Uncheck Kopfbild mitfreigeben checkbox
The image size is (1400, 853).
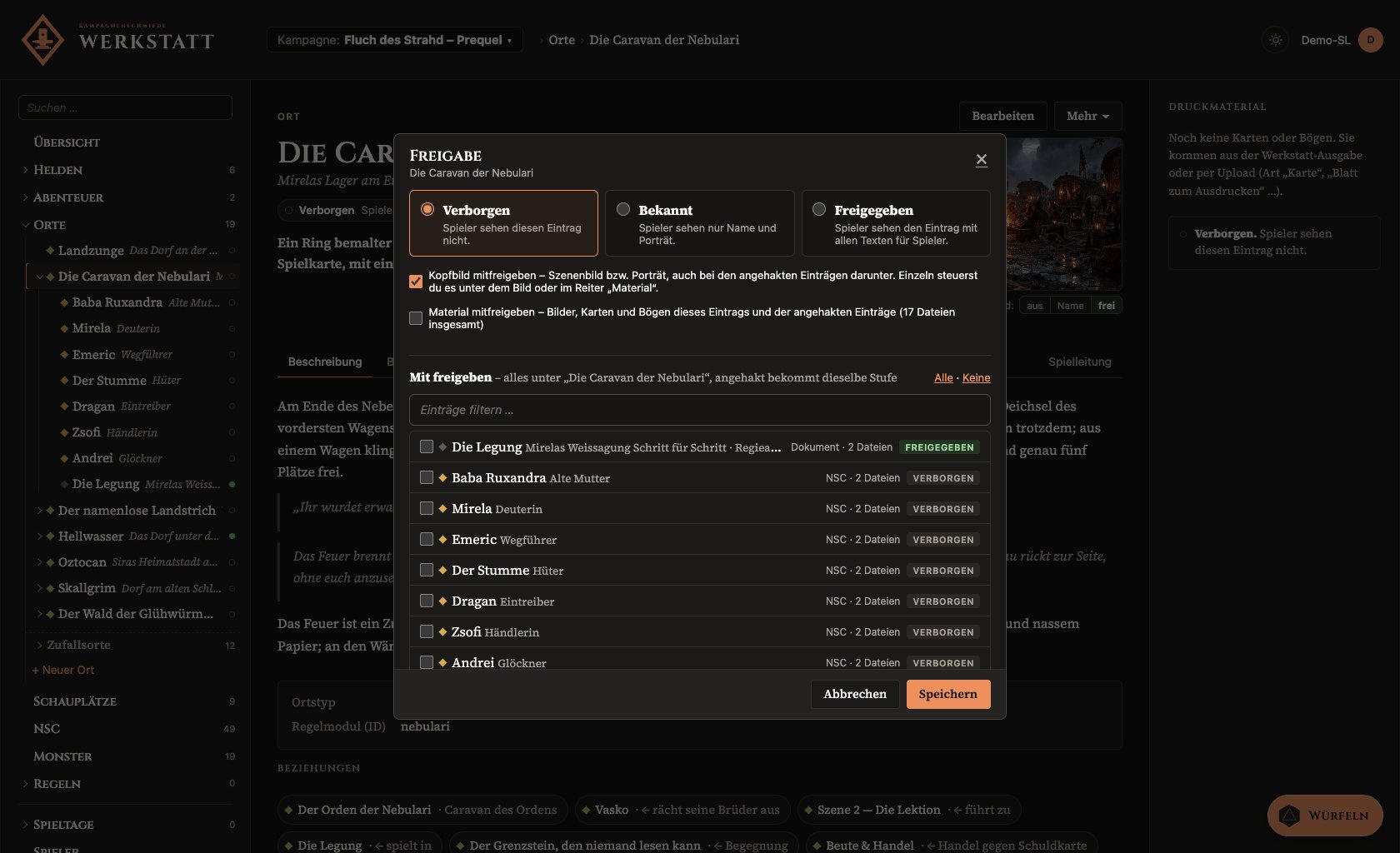tap(416, 282)
